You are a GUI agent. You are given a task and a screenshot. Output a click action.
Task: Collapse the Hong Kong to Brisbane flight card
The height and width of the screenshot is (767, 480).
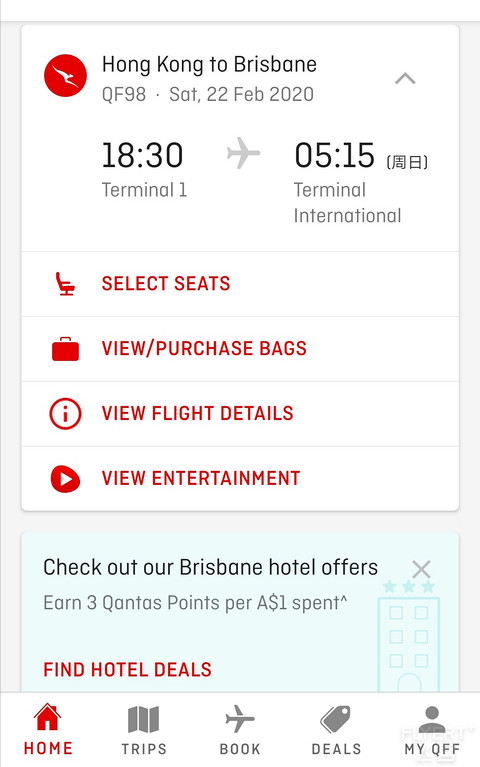[x=405, y=78]
